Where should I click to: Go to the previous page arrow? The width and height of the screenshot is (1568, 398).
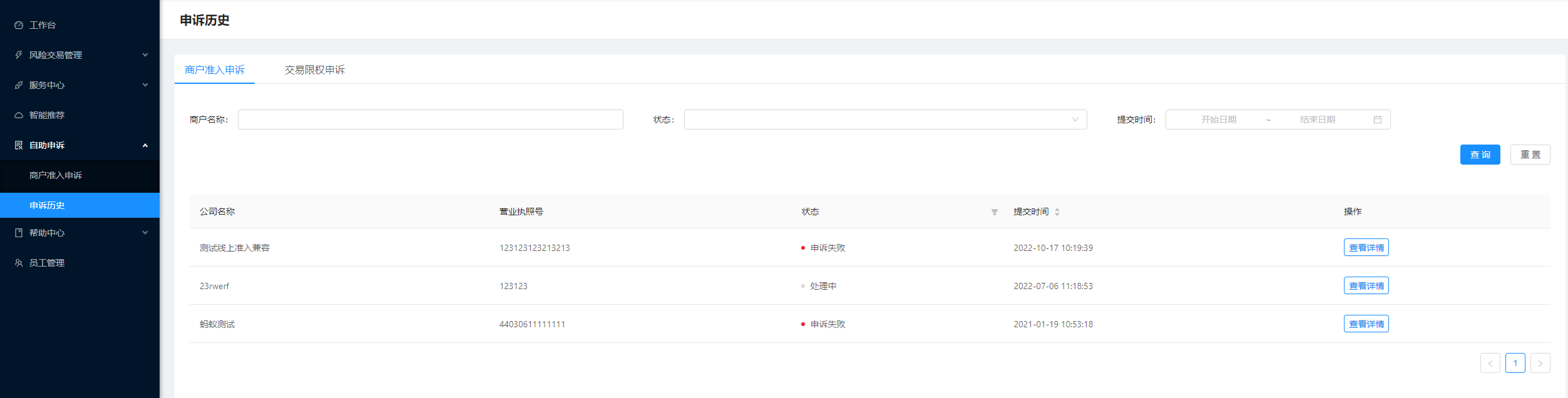pos(1490,363)
